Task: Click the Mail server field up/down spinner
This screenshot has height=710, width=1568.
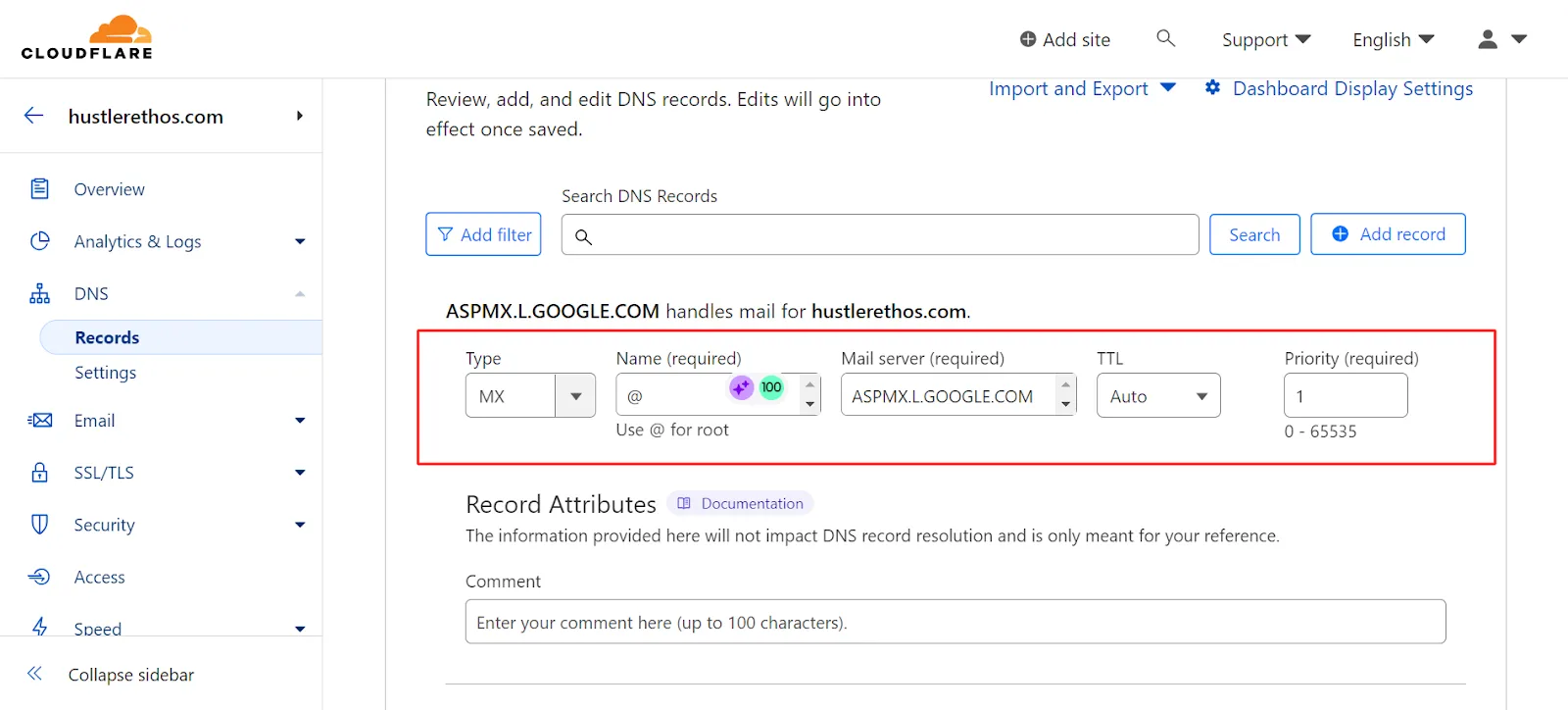Action: (x=1065, y=395)
